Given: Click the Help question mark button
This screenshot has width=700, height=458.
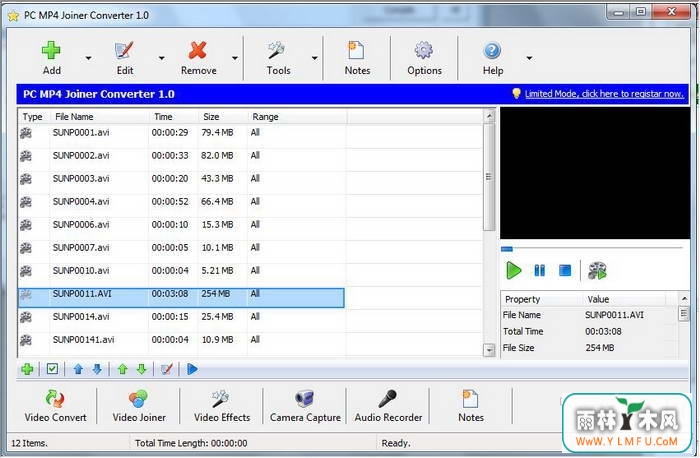Looking at the screenshot, I should pyautogui.click(x=492, y=58).
